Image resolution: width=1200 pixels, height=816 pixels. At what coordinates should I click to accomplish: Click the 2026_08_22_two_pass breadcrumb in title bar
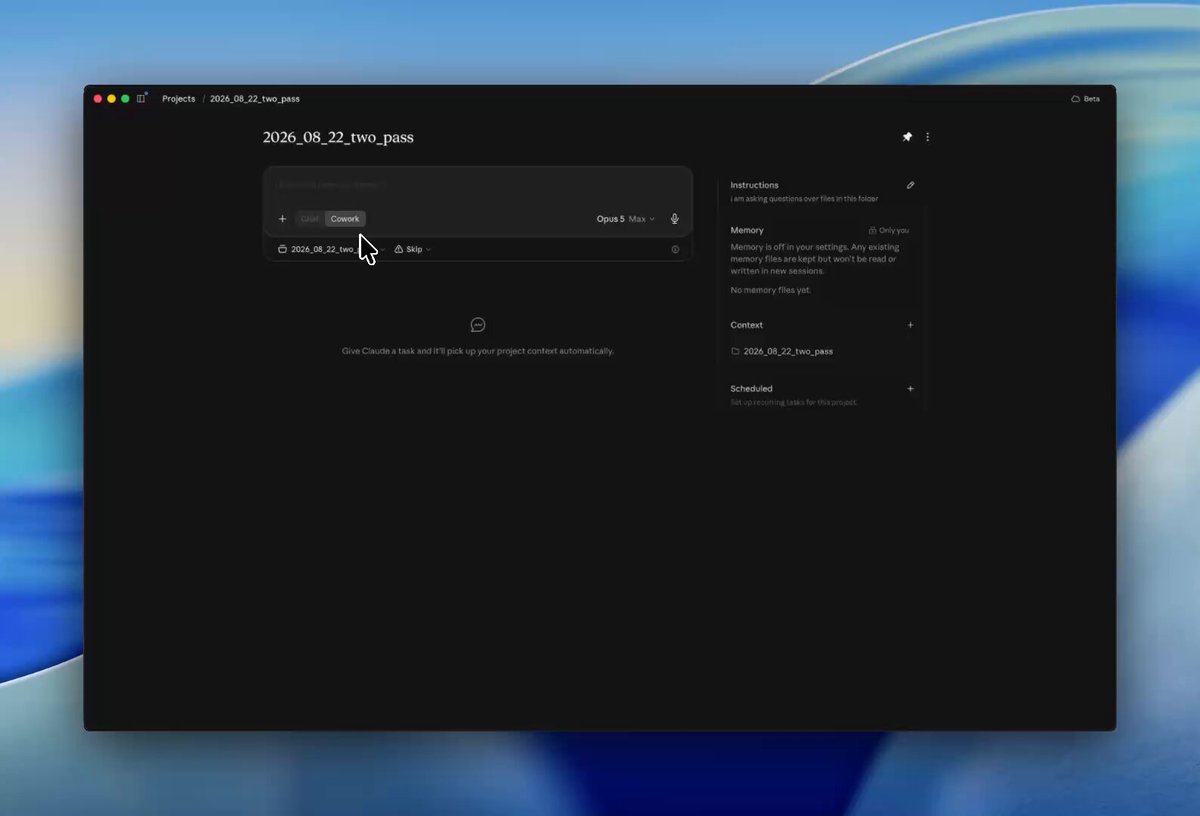point(255,99)
